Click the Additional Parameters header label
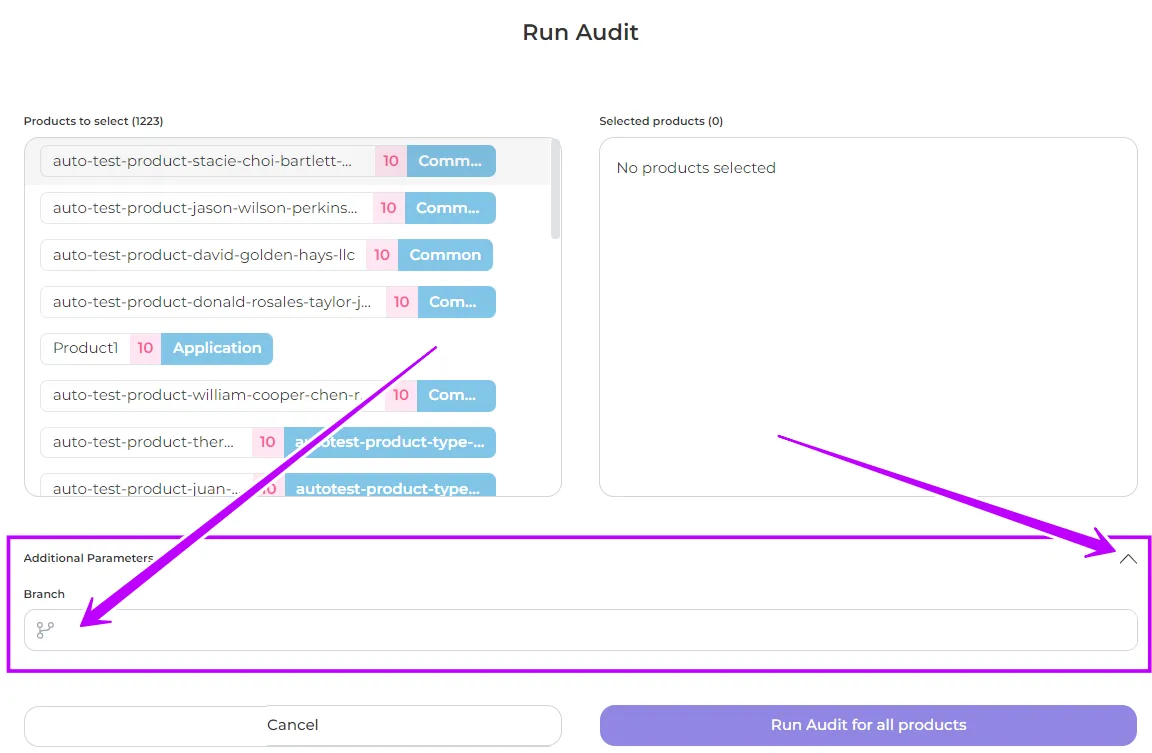 pos(88,558)
